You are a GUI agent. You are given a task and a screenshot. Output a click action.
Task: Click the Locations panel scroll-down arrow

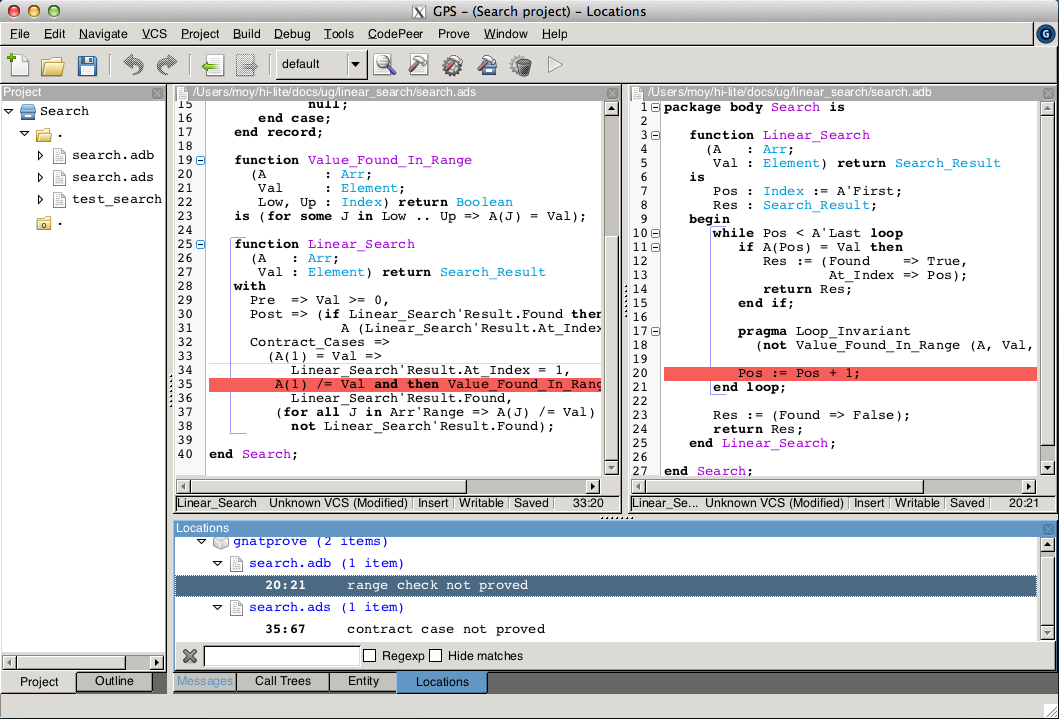click(x=1048, y=633)
